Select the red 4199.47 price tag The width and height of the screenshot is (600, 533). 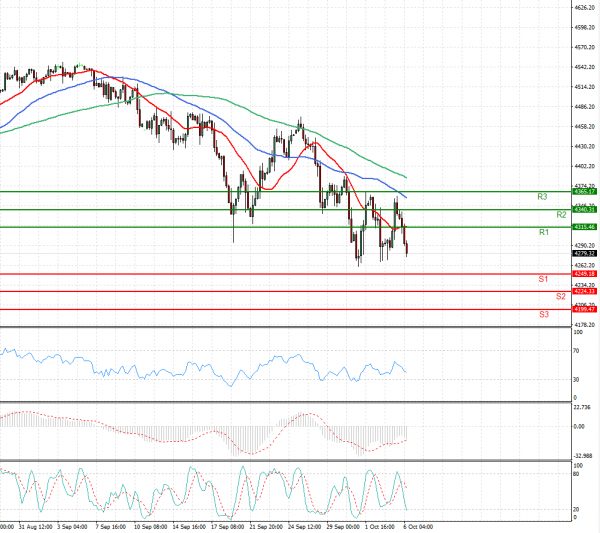click(x=584, y=309)
